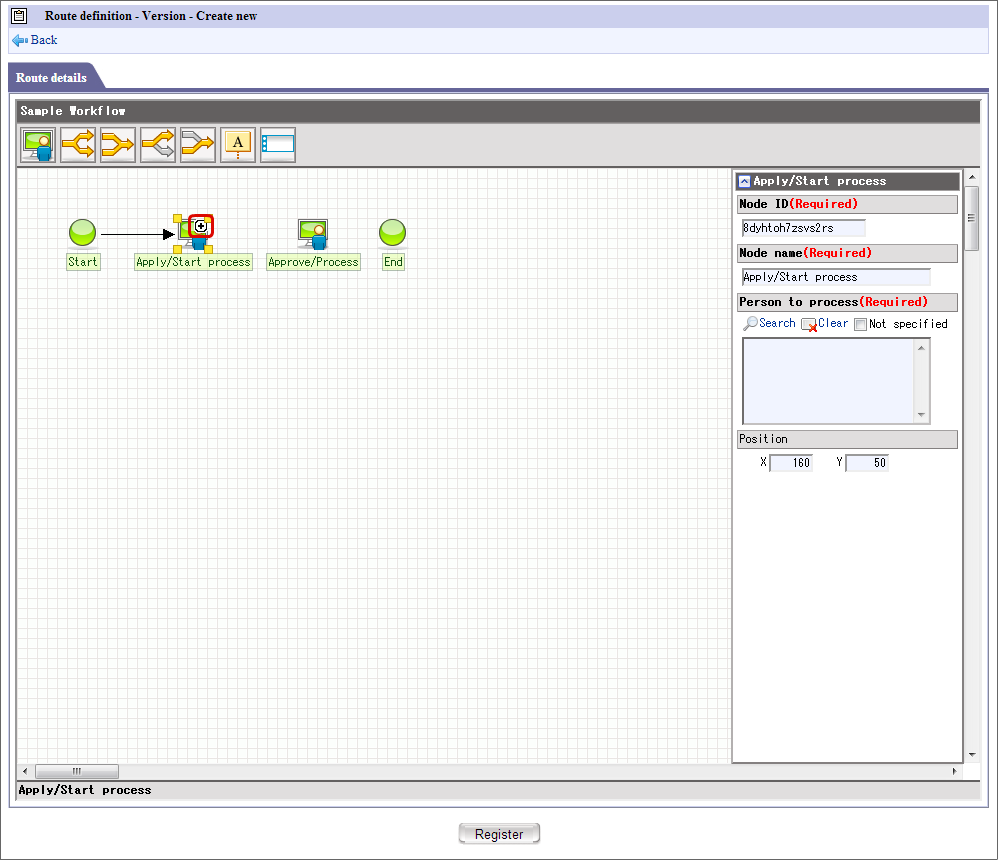
Task: Select the orange split branch tool
Action: tap(78, 145)
